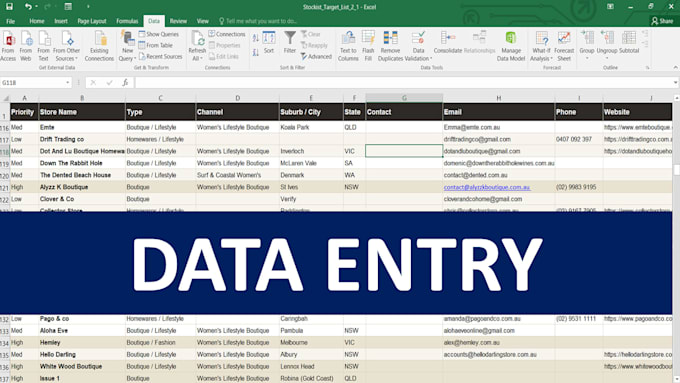Launch Text to Columns
The height and width of the screenshot is (383, 680).
[348, 47]
